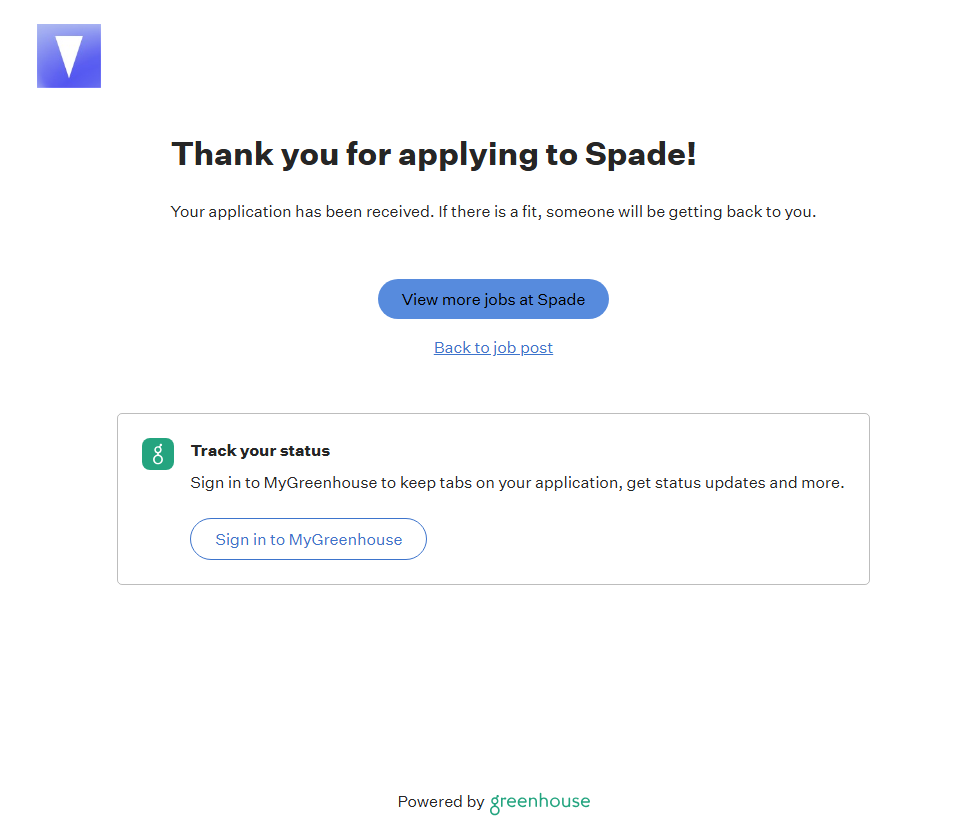Click the green Greenhouse icon beside Track your status
Viewport: 972px width, 837px height.
158,454
